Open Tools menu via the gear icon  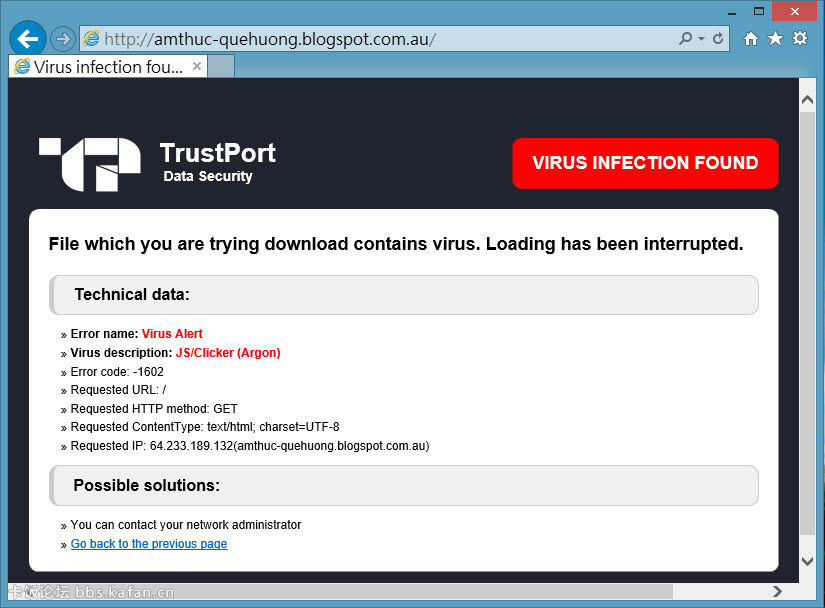[x=800, y=38]
